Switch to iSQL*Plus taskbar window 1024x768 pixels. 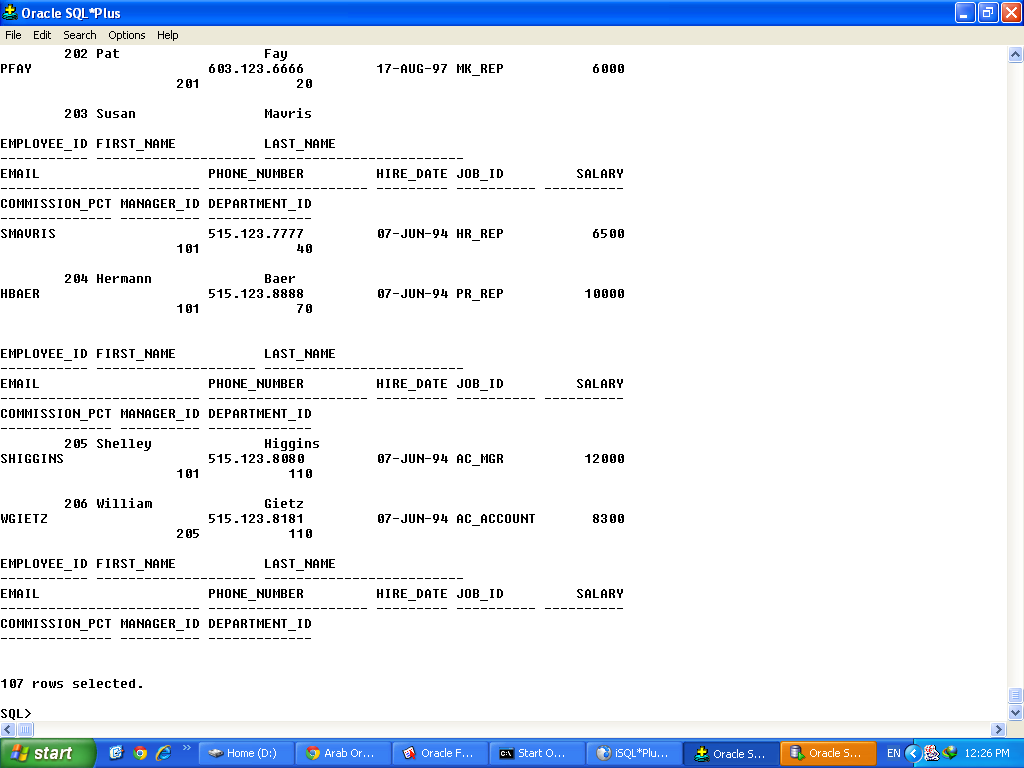coord(632,753)
